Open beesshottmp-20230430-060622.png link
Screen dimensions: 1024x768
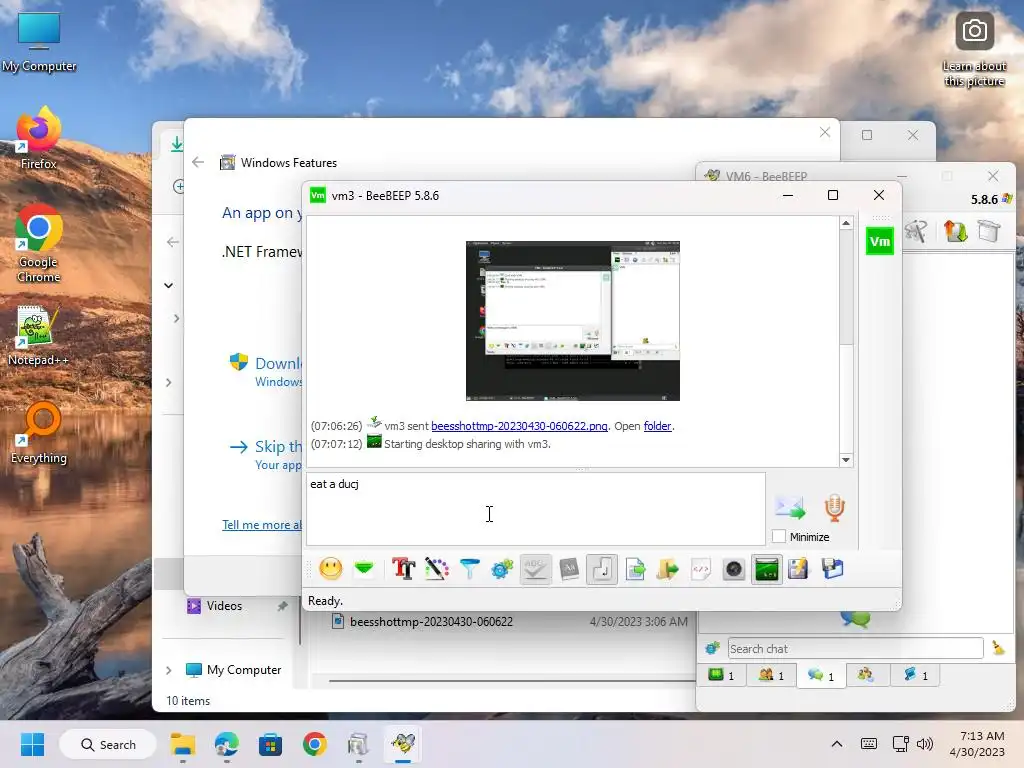(519, 426)
